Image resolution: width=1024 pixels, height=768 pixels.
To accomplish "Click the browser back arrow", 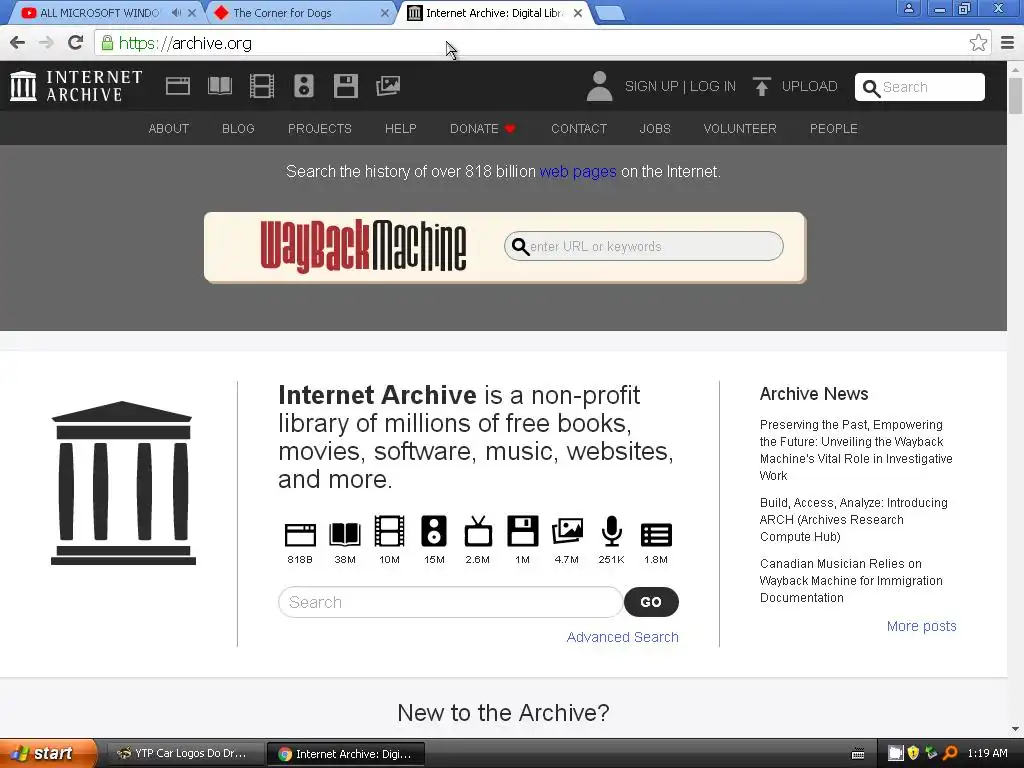I will pyautogui.click(x=18, y=43).
